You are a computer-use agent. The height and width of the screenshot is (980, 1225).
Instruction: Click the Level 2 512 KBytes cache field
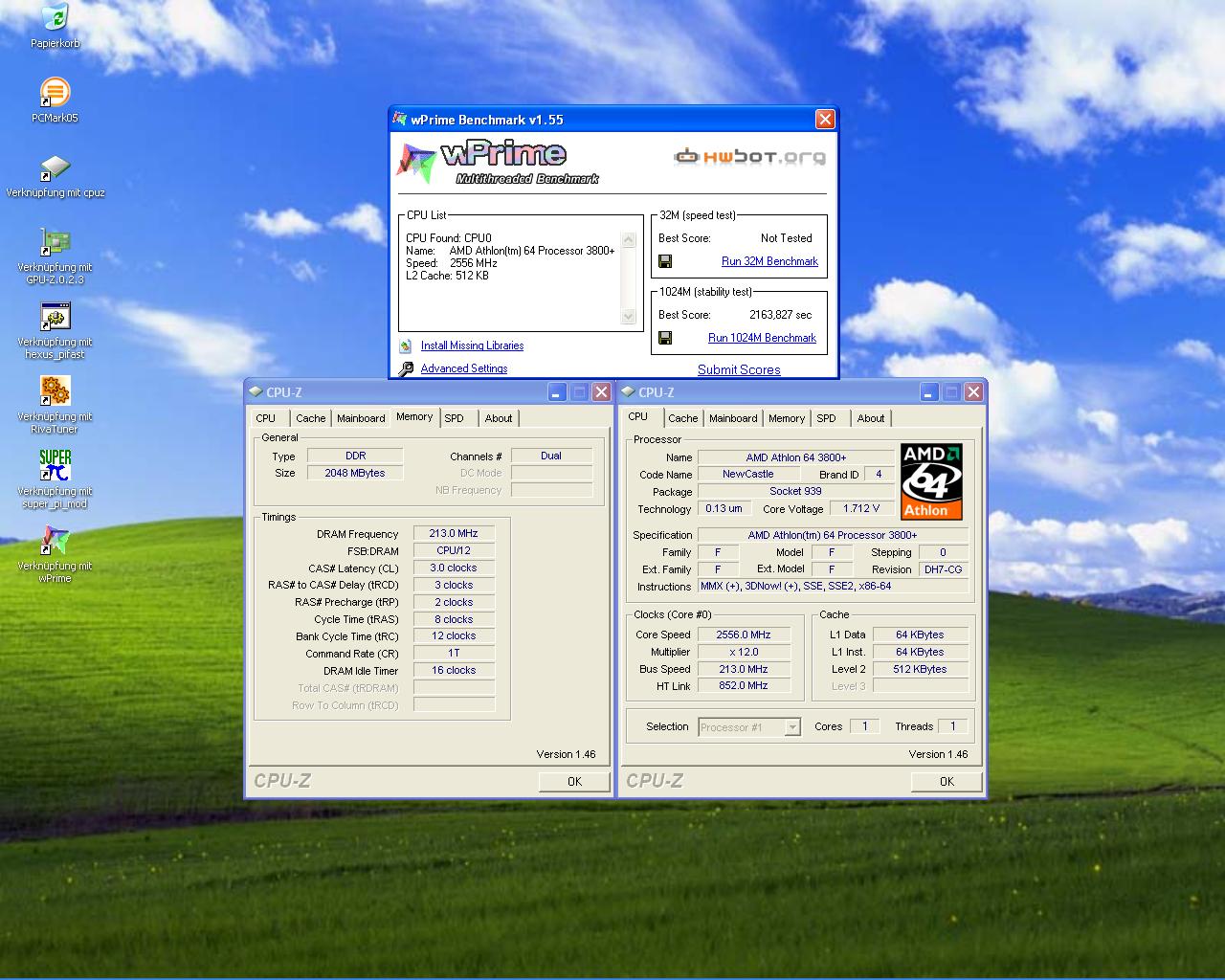click(920, 669)
